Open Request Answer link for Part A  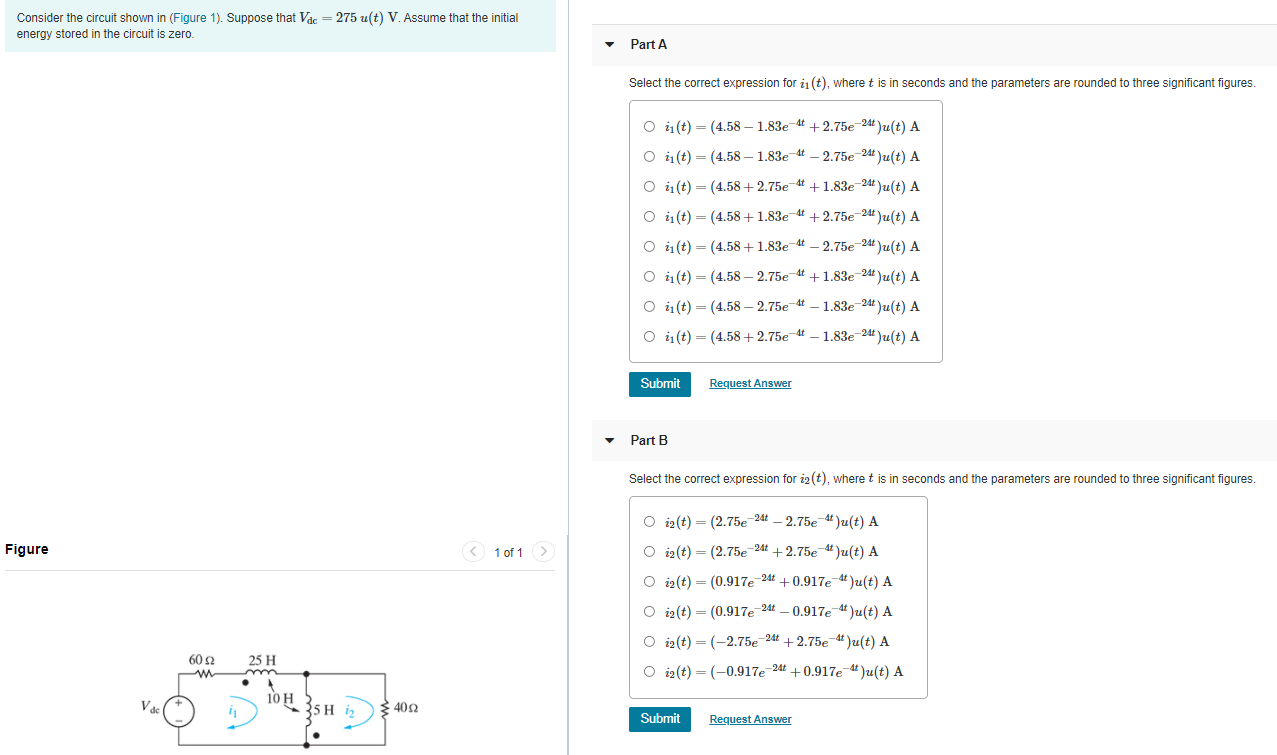pos(750,384)
